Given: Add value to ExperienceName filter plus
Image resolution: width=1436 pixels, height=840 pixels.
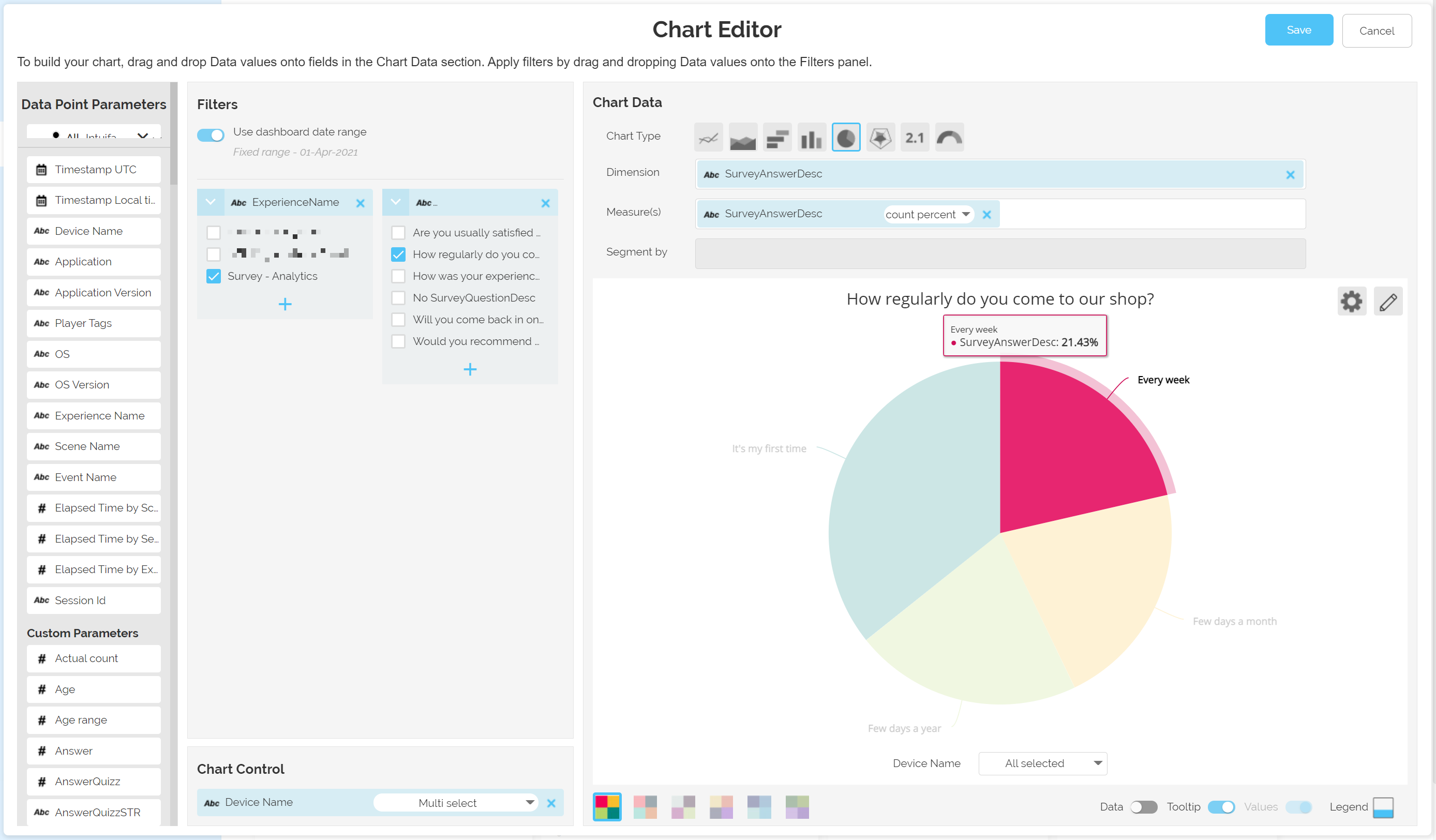Looking at the screenshot, I should (x=285, y=304).
